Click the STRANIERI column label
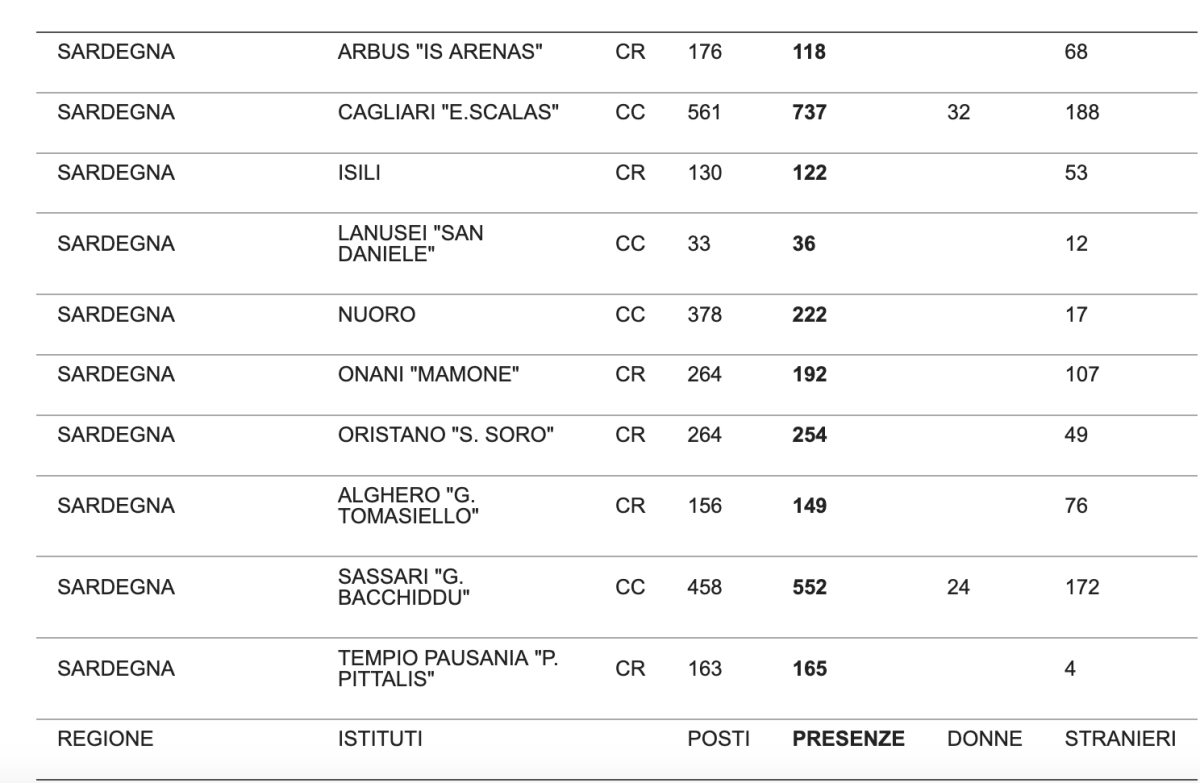The height and width of the screenshot is (783, 1200). [1120, 740]
